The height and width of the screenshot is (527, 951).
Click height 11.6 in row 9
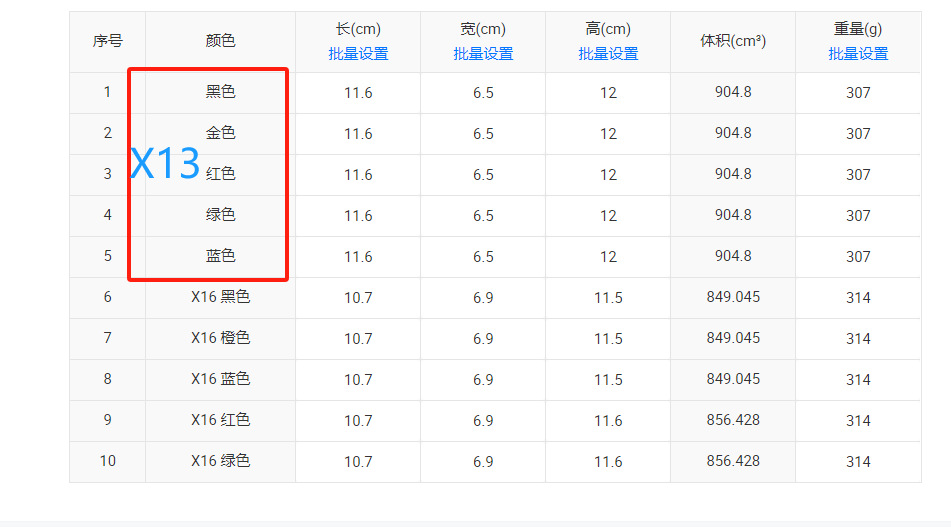(608, 420)
